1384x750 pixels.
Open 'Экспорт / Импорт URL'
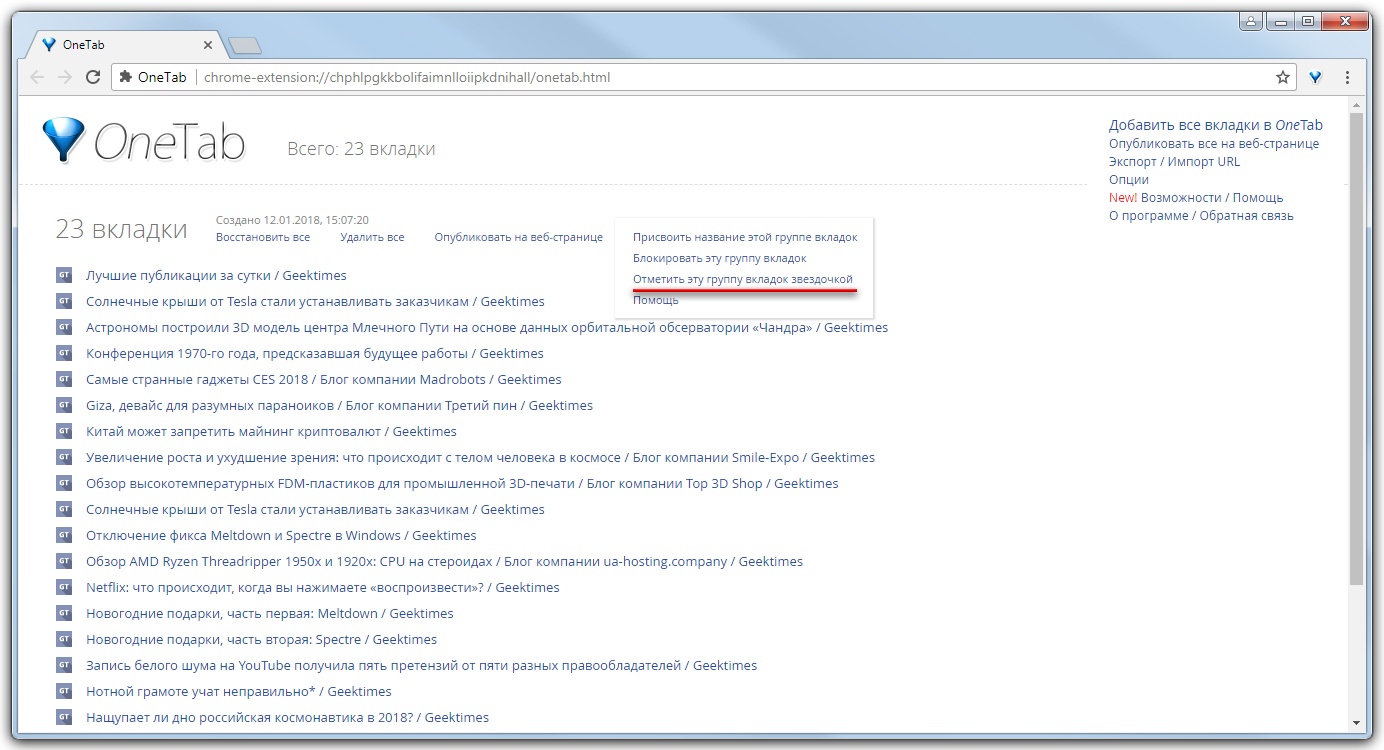point(1174,161)
